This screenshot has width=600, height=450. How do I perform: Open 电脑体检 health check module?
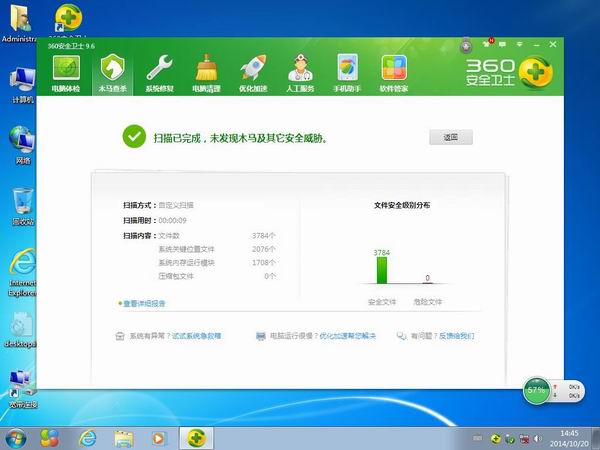pos(66,74)
